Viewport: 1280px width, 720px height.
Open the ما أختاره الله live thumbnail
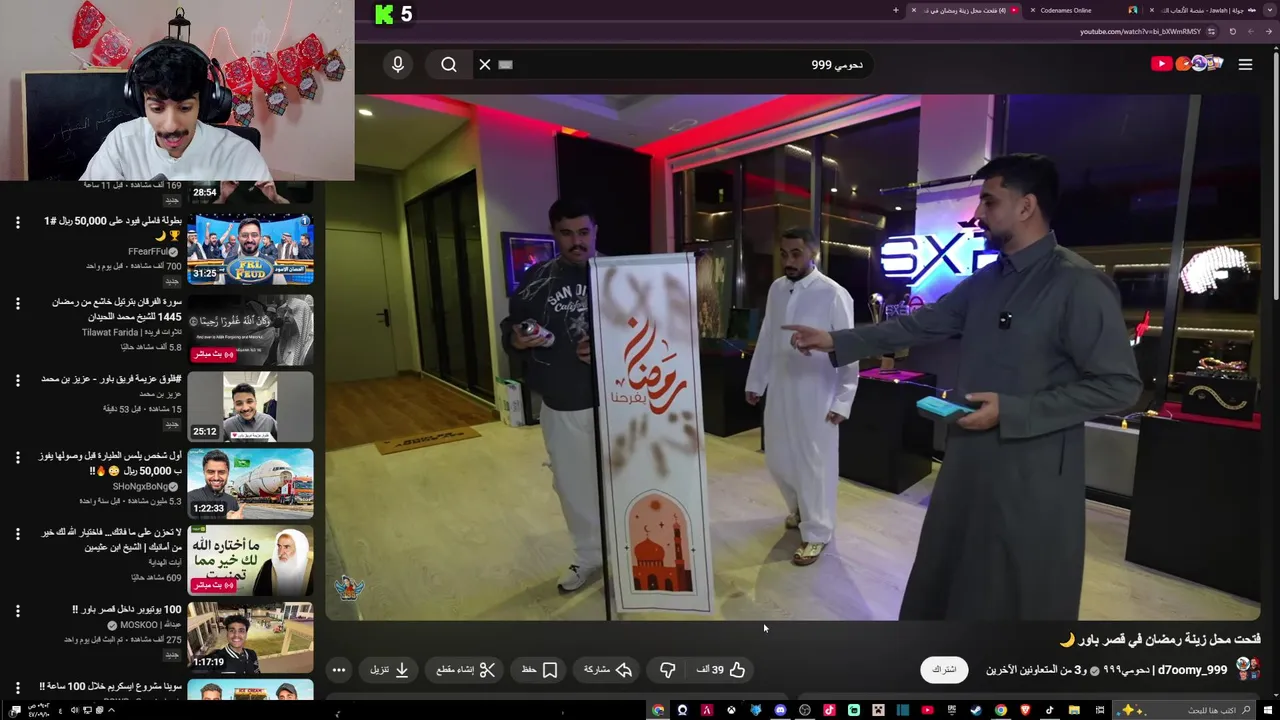coord(250,560)
